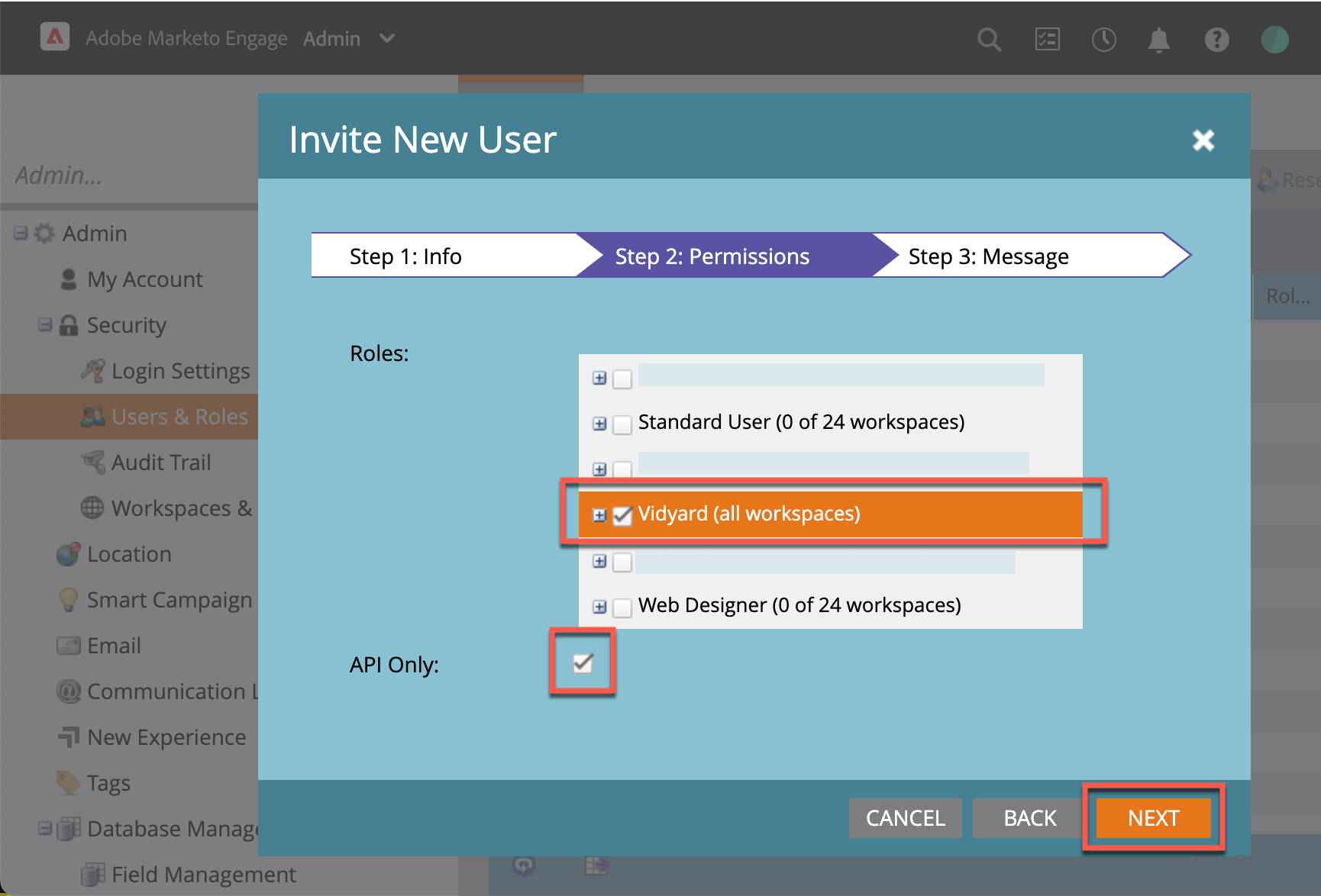Open the user profile avatar
The image size is (1321, 896).
(1274, 39)
